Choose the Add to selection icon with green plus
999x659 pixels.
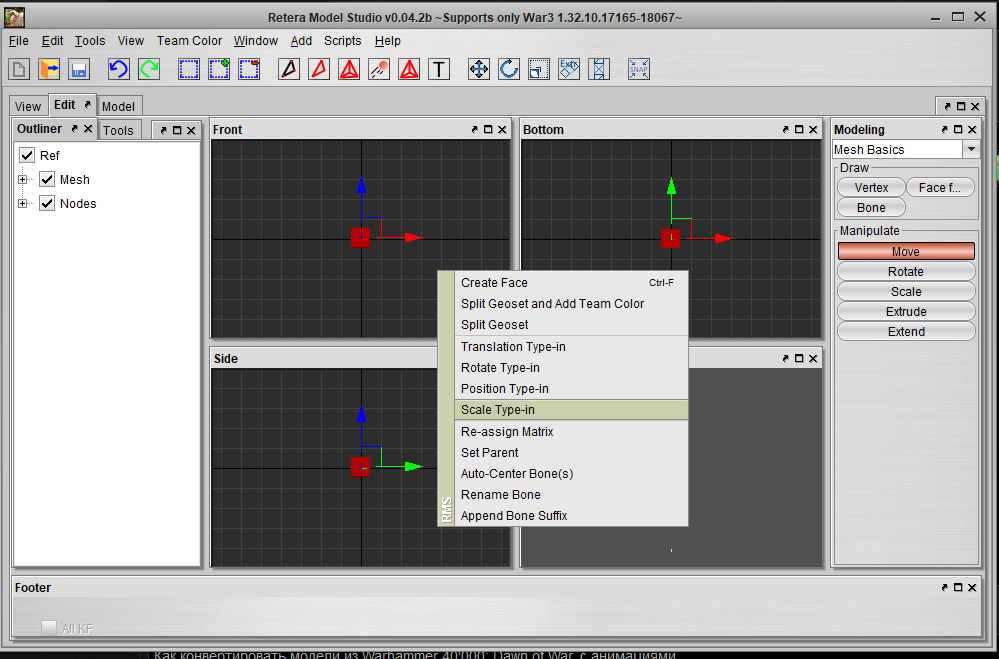[219, 69]
